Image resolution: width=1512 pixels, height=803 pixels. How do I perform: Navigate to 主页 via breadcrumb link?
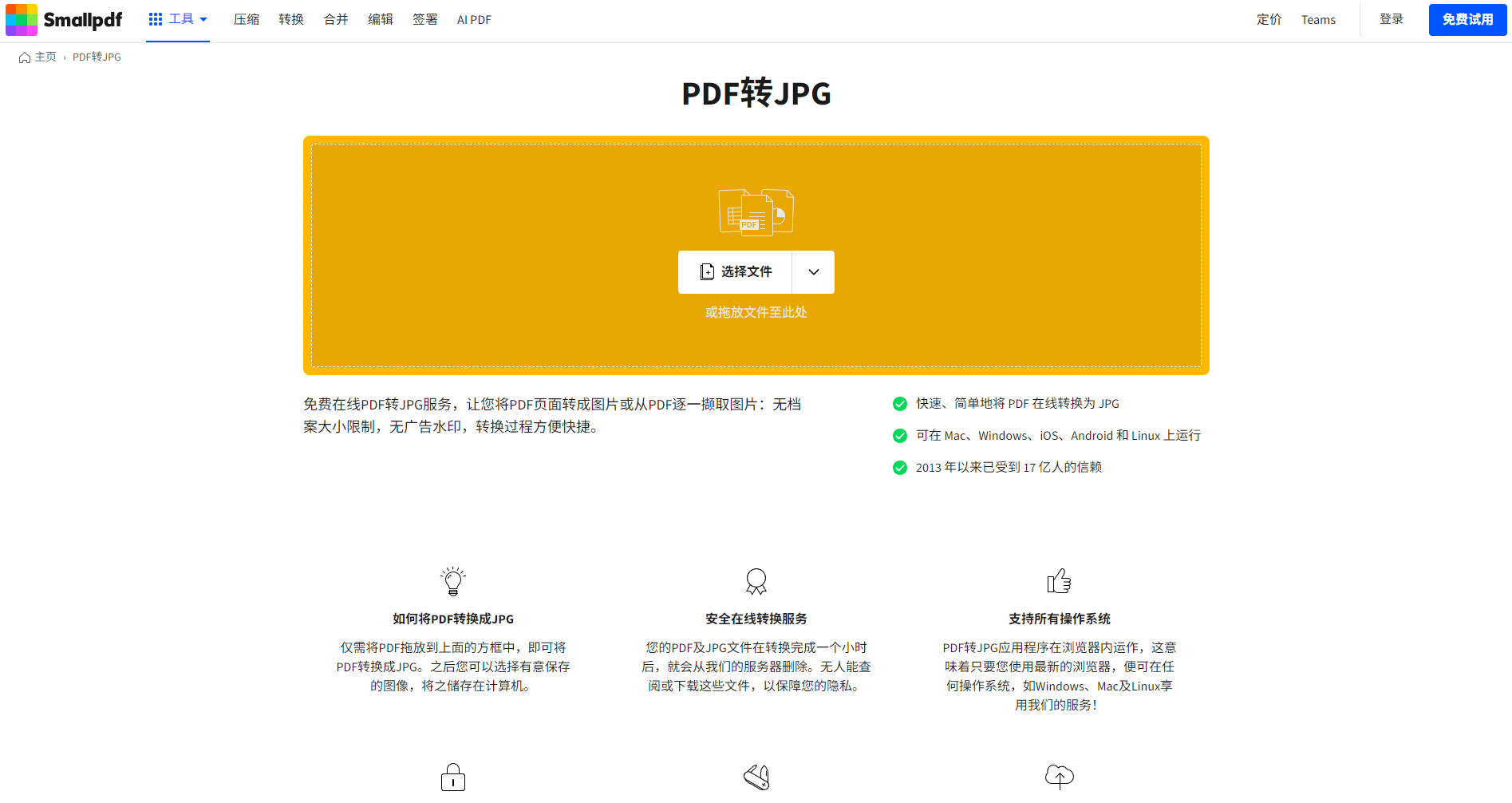44,57
